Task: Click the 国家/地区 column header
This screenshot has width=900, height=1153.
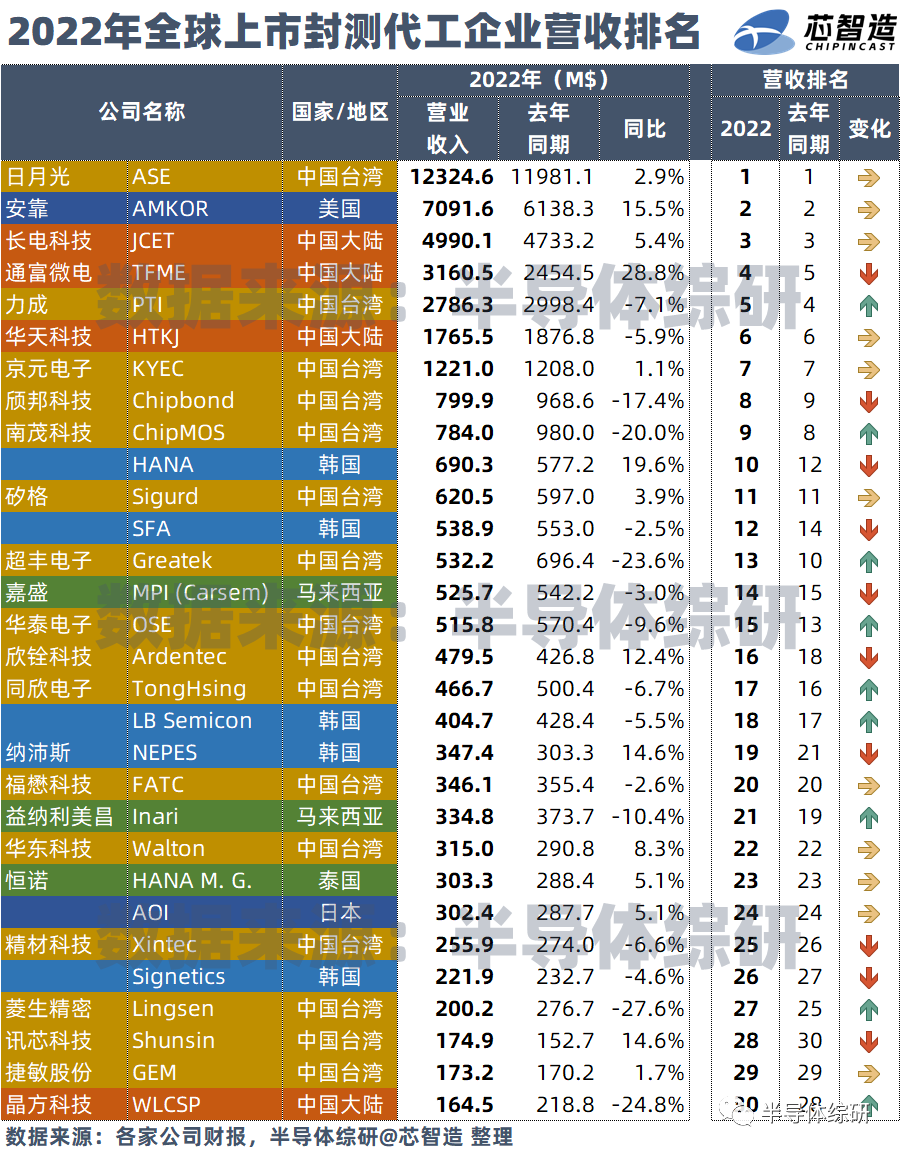Action: (340, 112)
